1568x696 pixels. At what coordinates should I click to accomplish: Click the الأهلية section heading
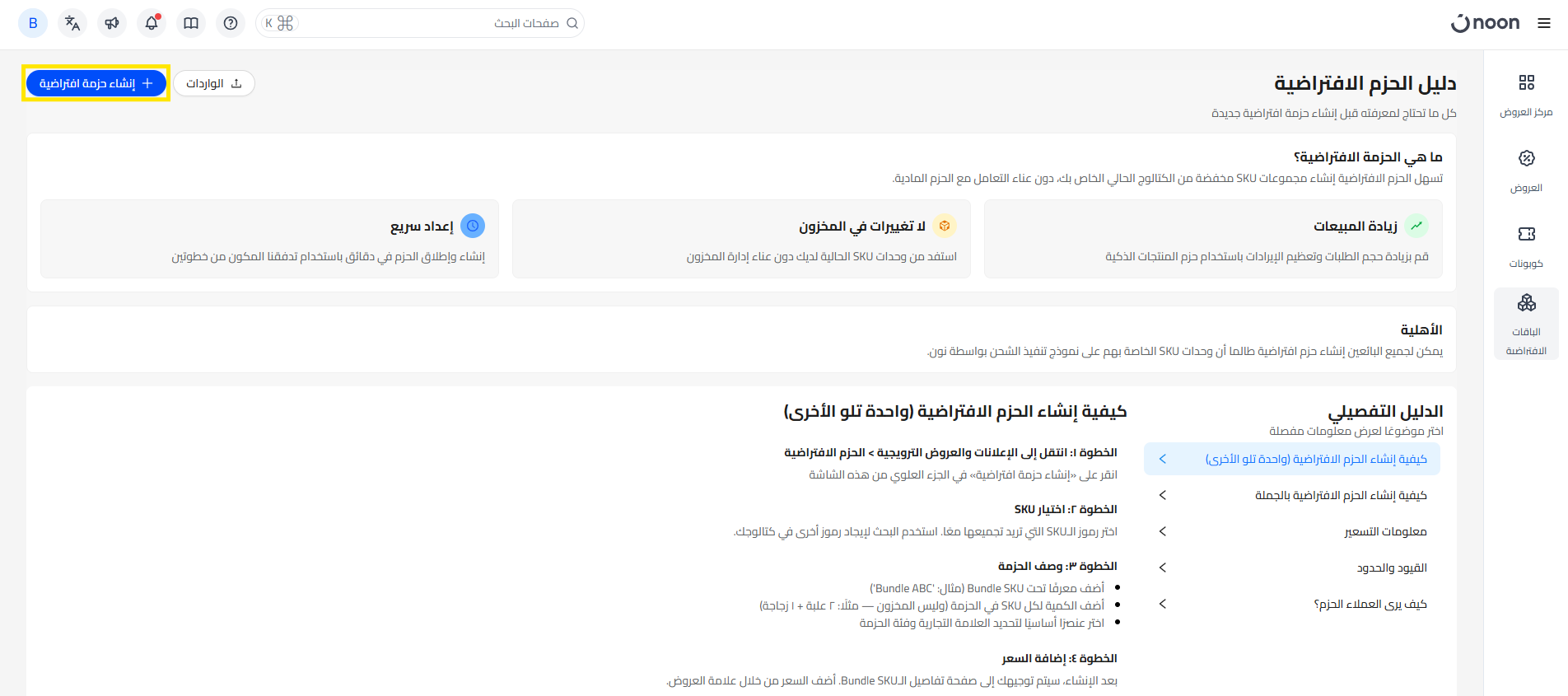1421,329
